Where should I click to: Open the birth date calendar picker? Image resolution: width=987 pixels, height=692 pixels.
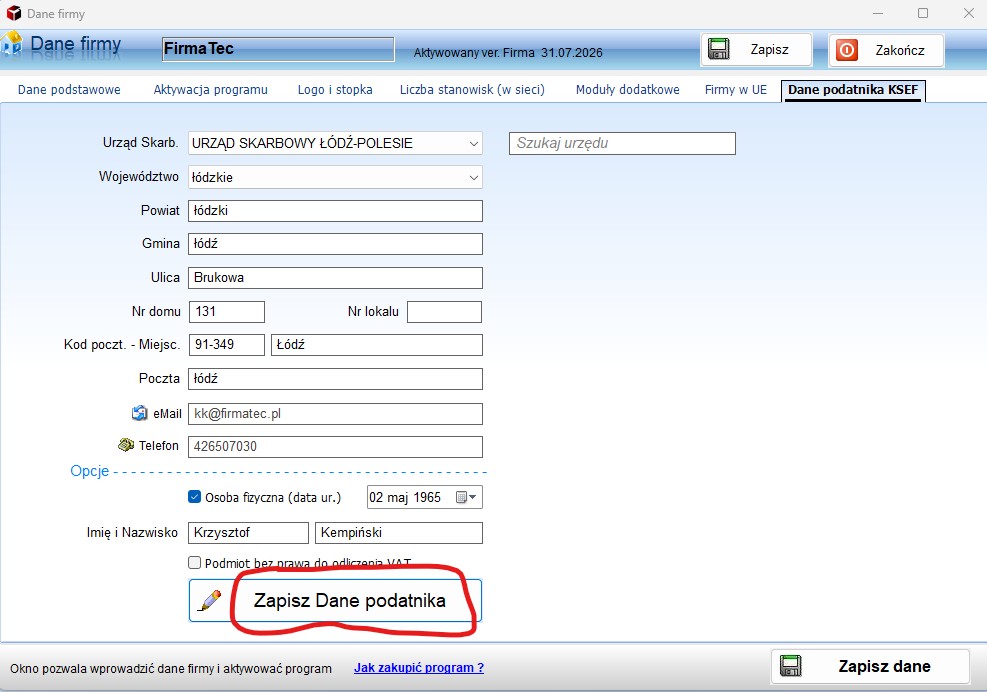click(467, 497)
